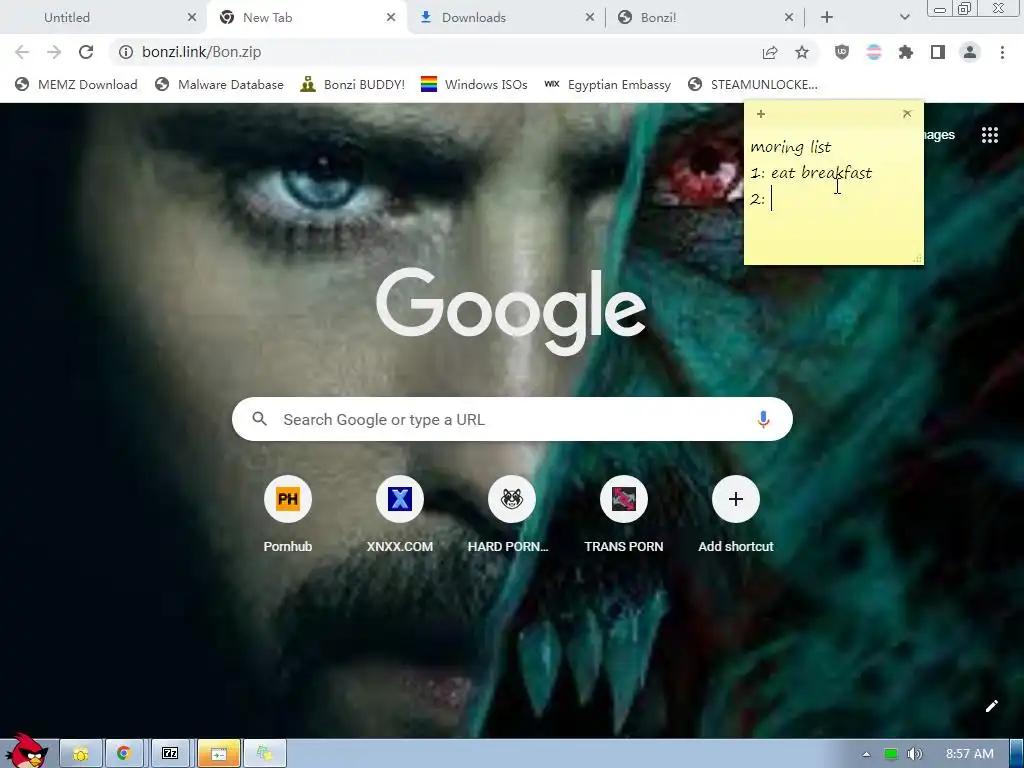Open the highlighted installer taskbar icon

coord(218,754)
